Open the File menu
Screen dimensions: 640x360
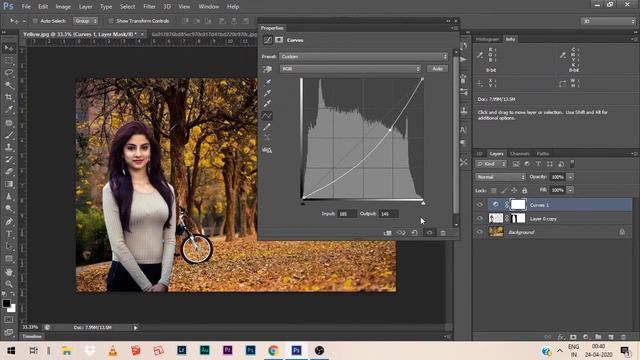[x=26, y=7]
